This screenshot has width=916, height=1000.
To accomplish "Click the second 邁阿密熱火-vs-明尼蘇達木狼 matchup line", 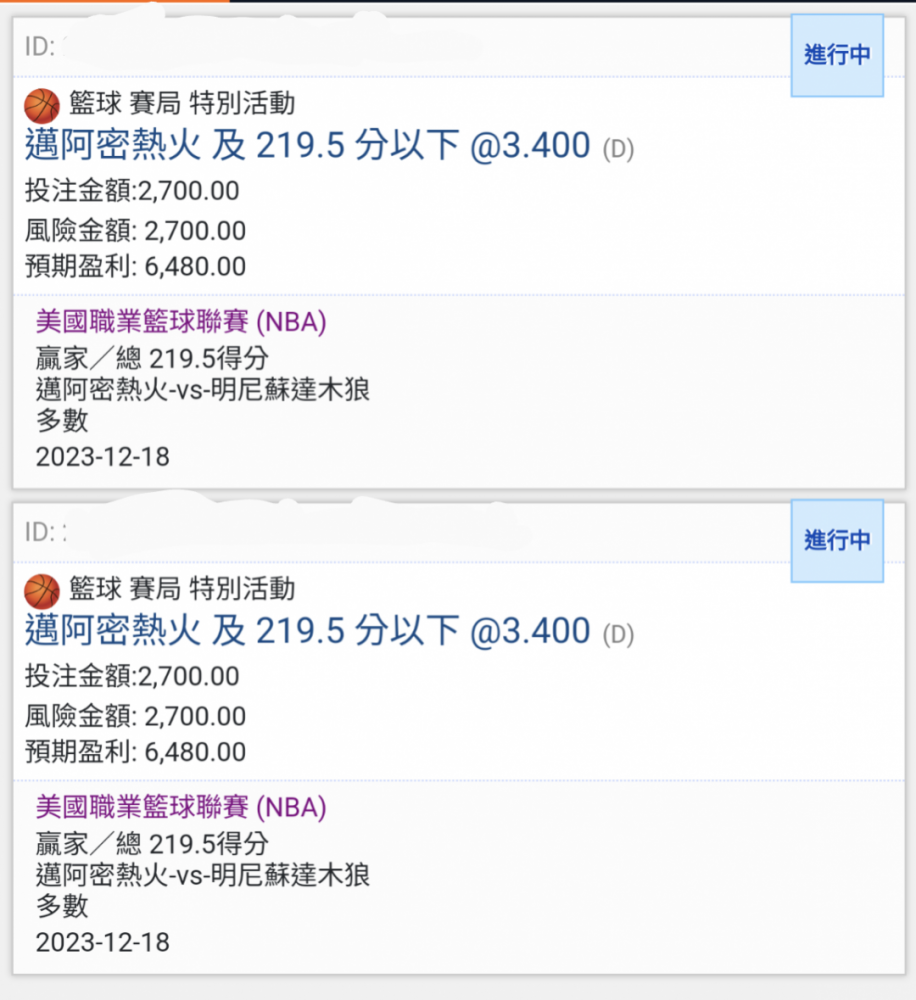I will [203, 875].
